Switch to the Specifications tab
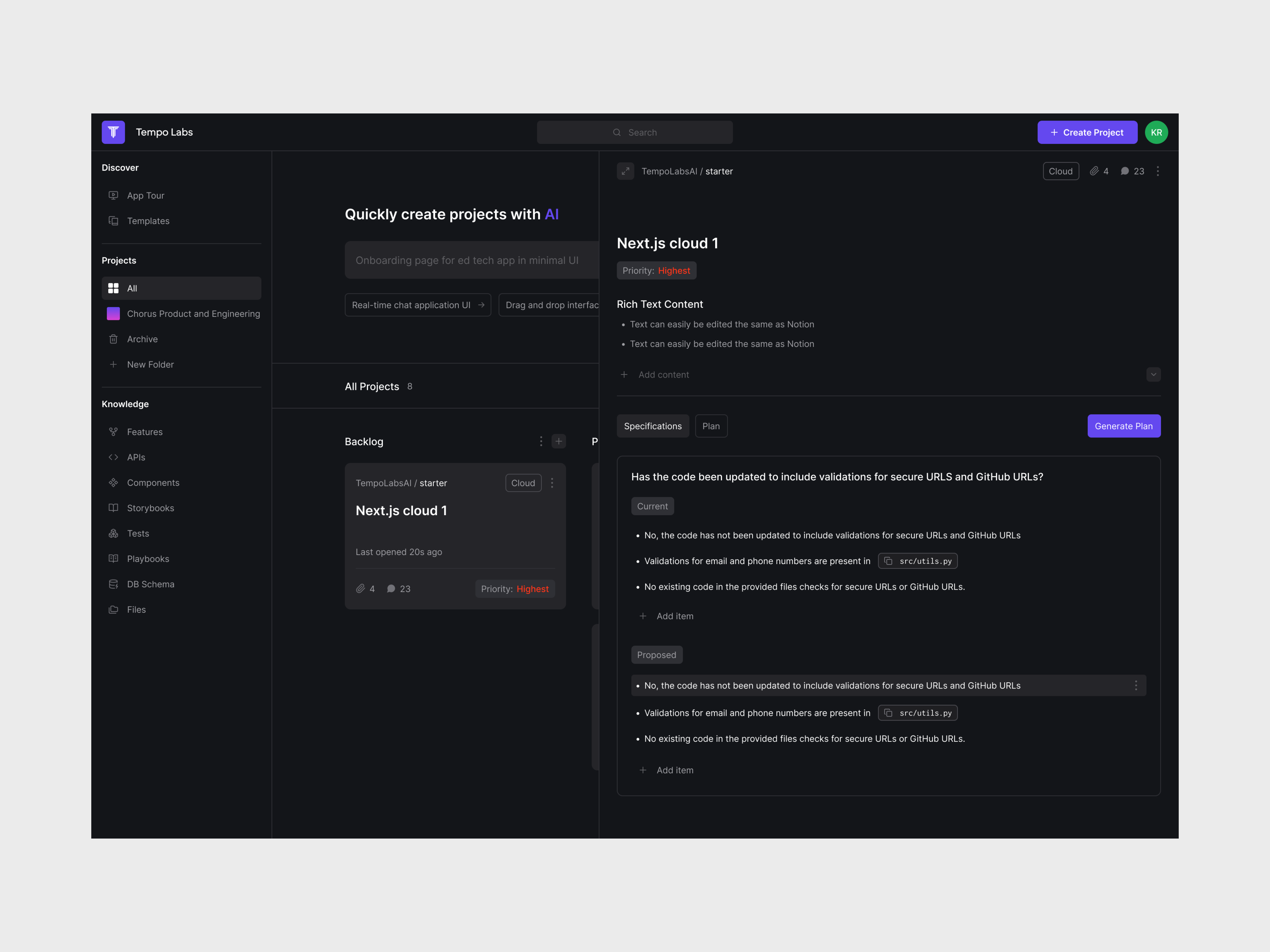The width and height of the screenshot is (1270, 952). (x=653, y=426)
